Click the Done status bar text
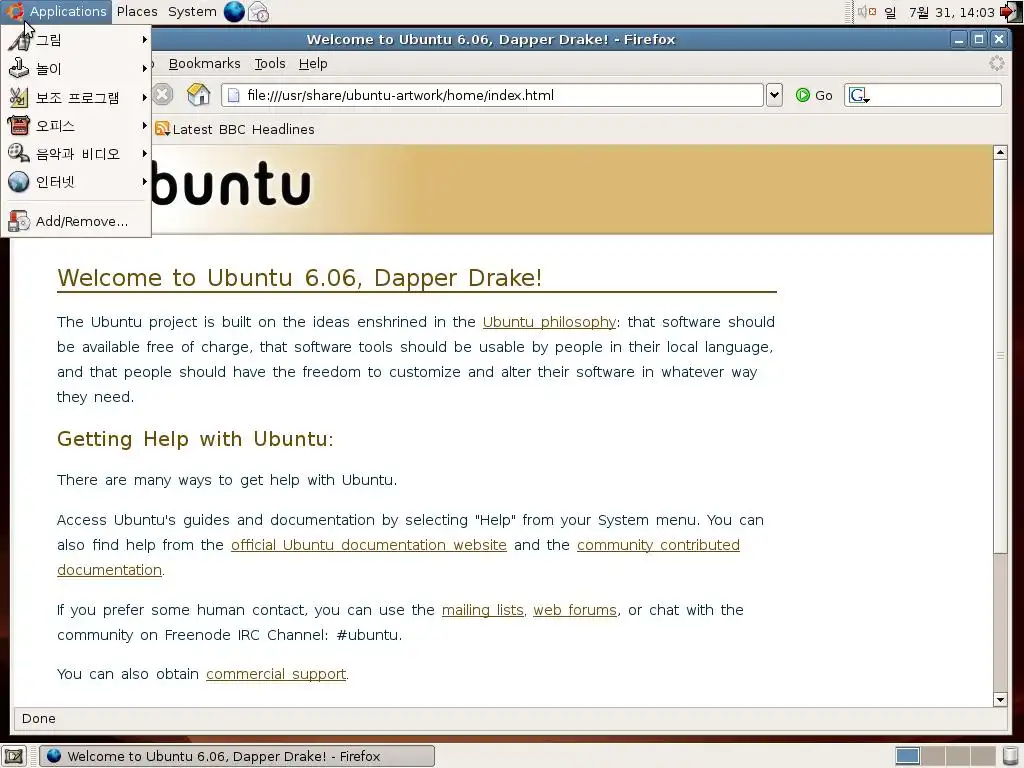The image size is (1024, 768). click(39, 718)
